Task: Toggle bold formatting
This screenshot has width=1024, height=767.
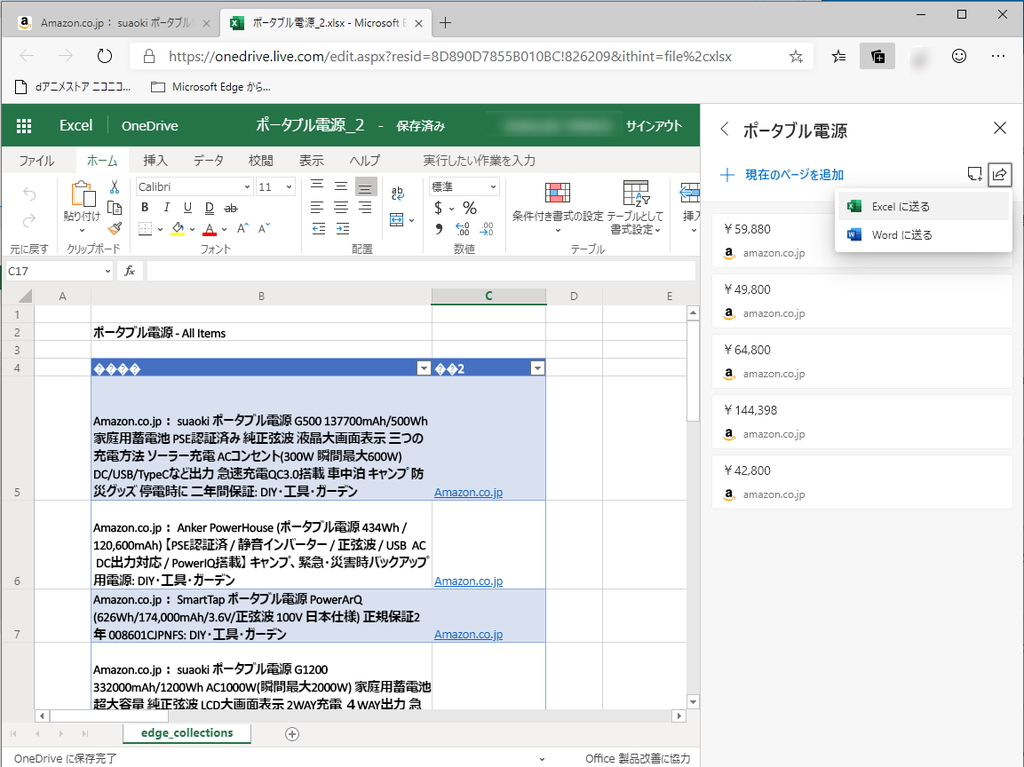Action: click(145, 206)
